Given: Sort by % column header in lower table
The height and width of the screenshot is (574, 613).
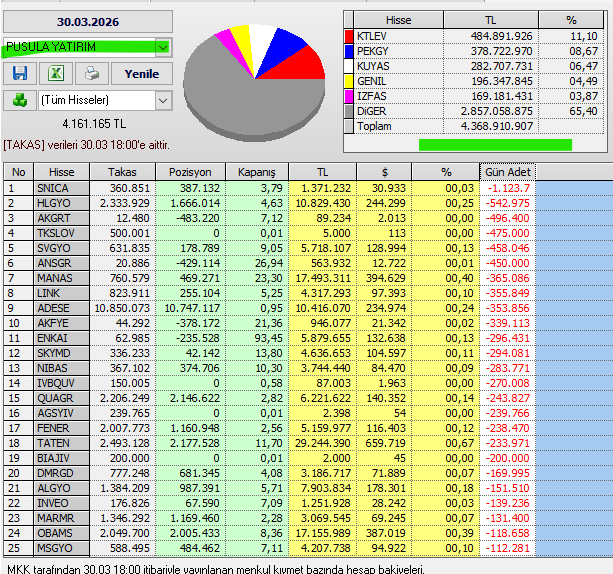Looking at the screenshot, I should click(x=446, y=172).
